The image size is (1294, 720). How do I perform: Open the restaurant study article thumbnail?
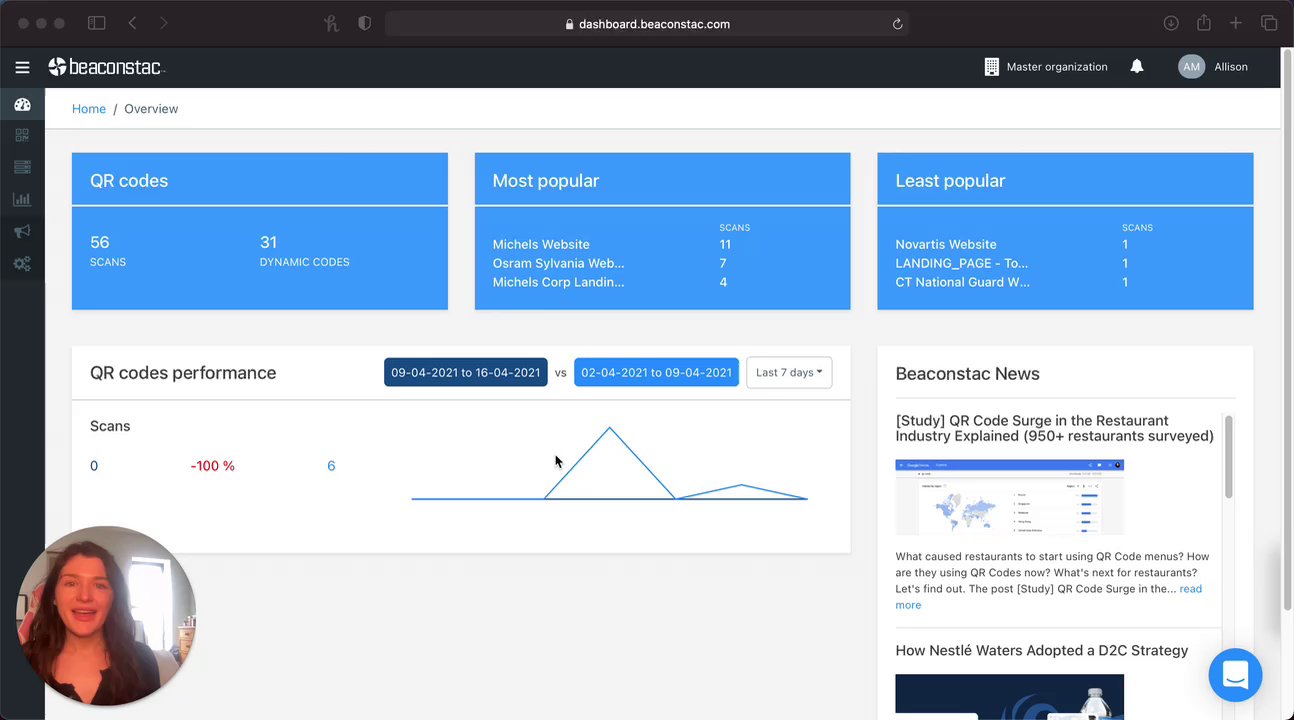[x=1009, y=497]
